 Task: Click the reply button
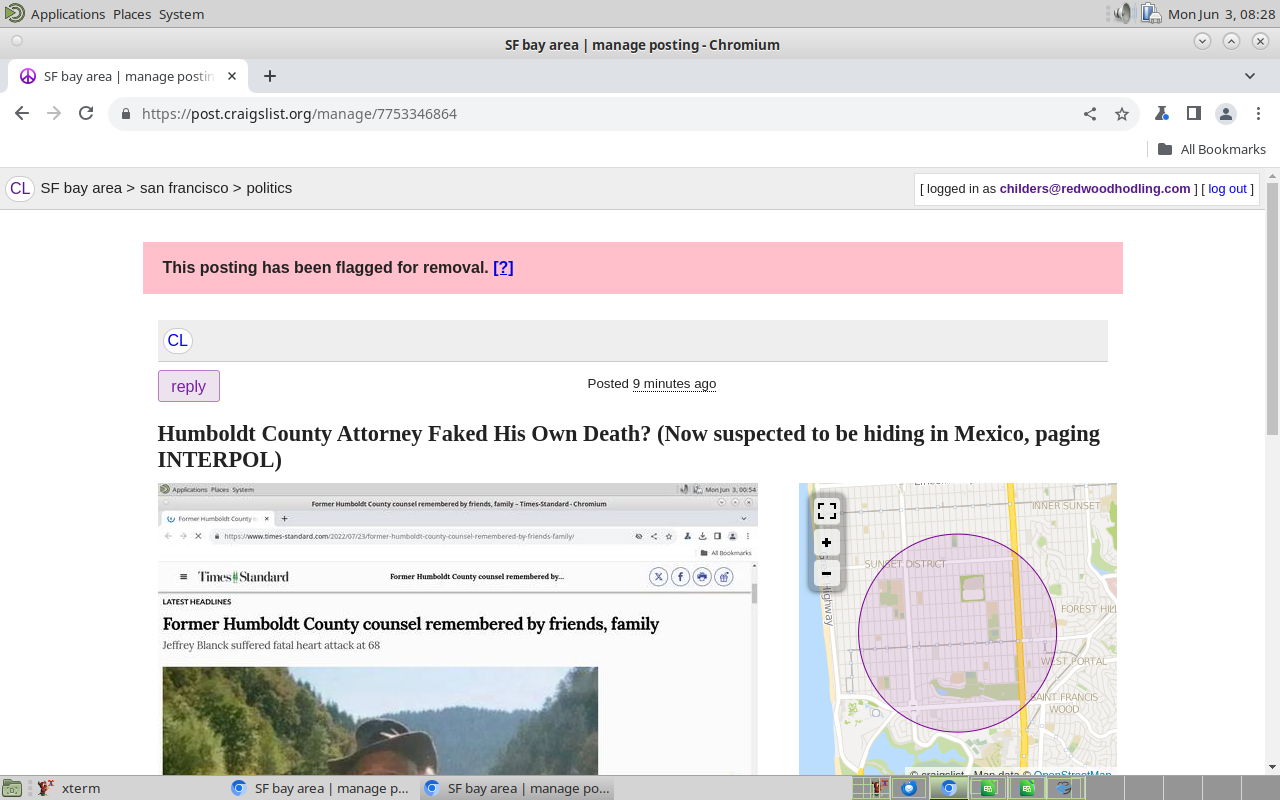click(x=189, y=386)
